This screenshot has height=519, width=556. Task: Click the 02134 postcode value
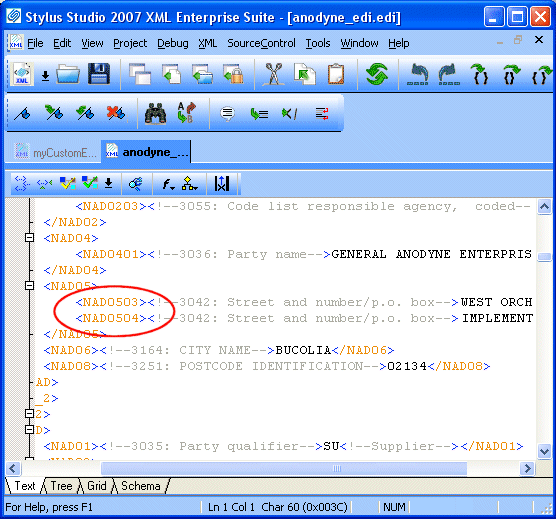click(x=407, y=366)
